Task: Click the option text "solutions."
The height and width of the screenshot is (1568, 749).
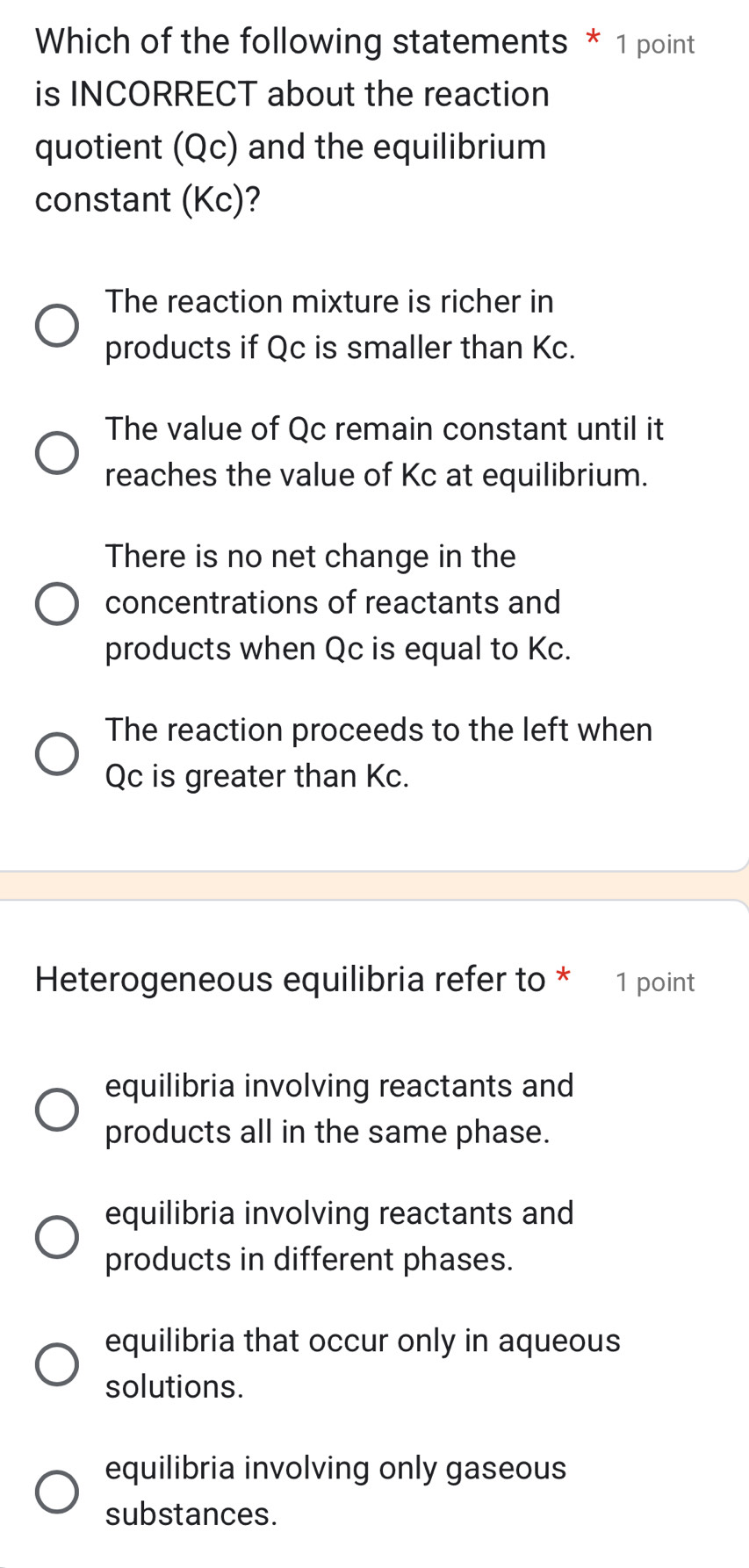Action: tap(173, 1387)
